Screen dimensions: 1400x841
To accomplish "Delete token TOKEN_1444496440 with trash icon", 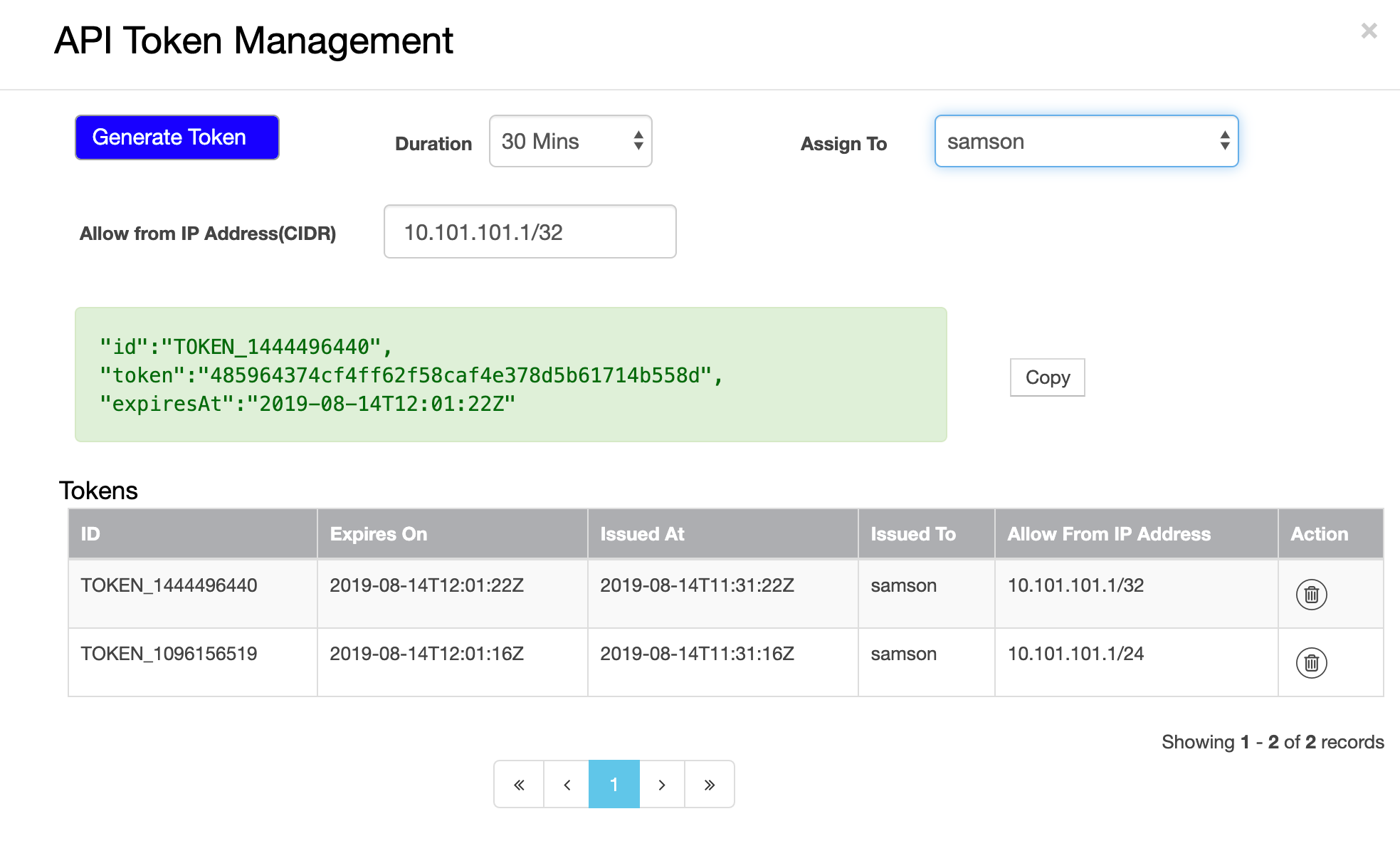I will (1311, 595).
